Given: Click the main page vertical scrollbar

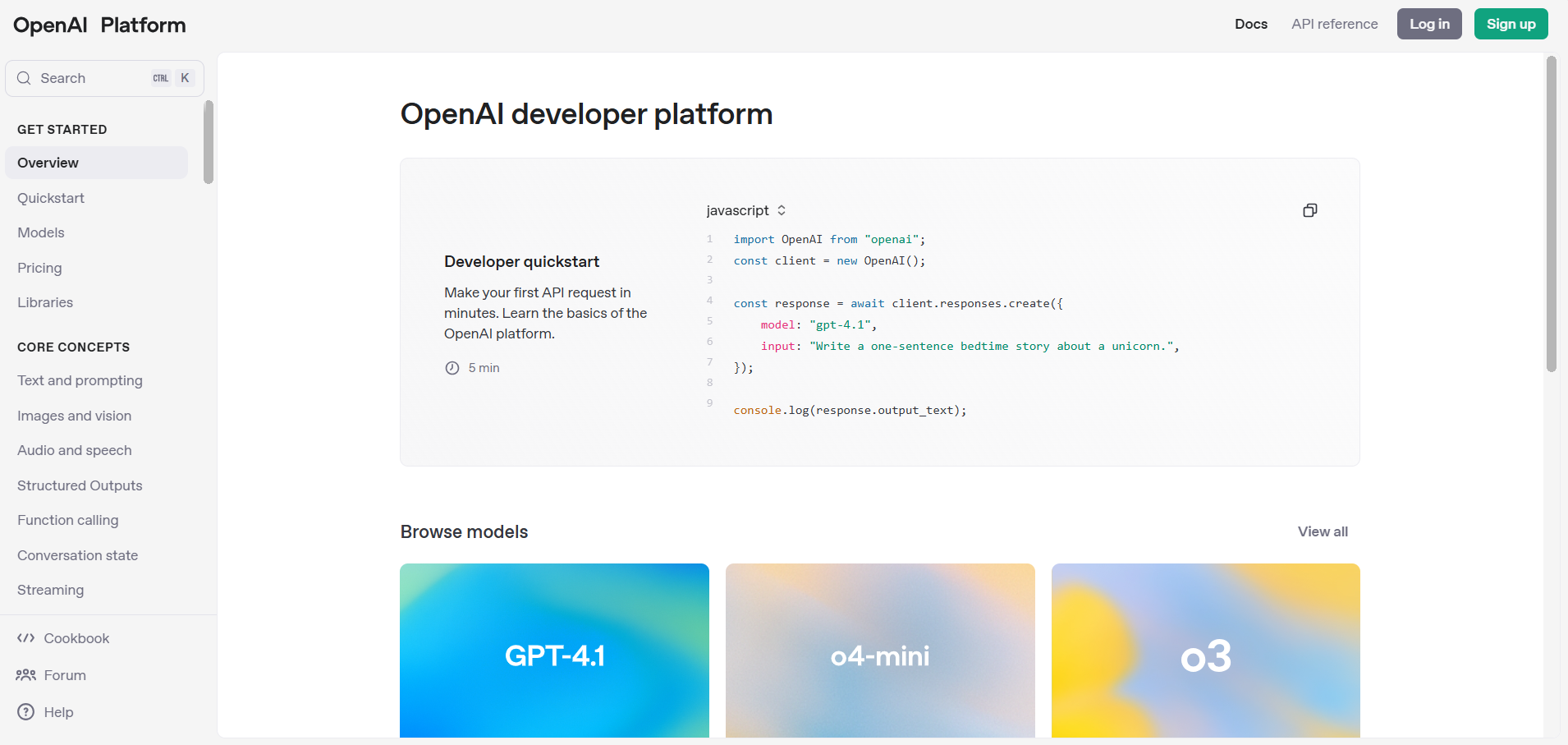Looking at the screenshot, I should 1551,214.
